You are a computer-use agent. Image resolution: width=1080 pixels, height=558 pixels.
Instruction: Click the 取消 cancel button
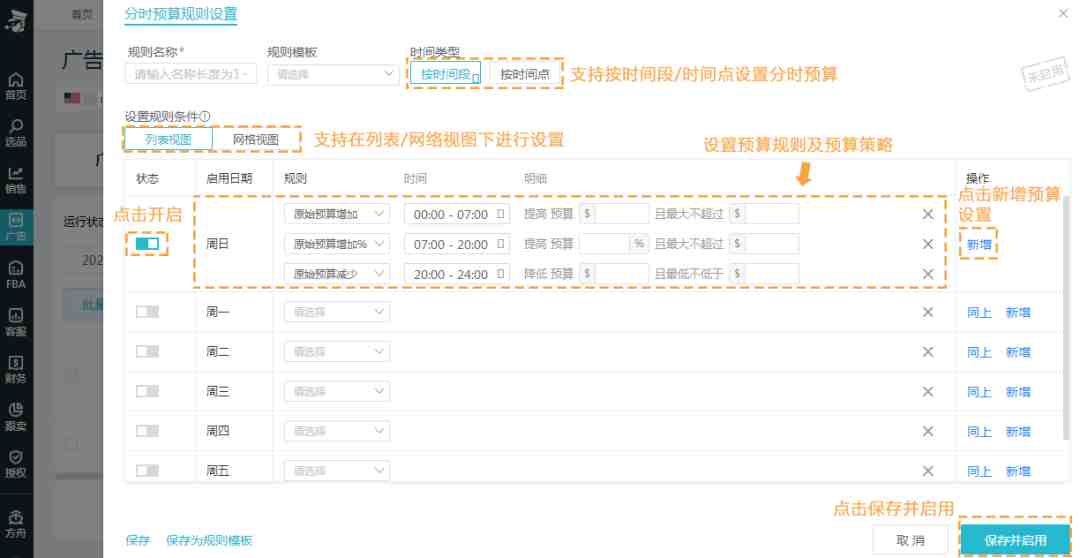910,540
